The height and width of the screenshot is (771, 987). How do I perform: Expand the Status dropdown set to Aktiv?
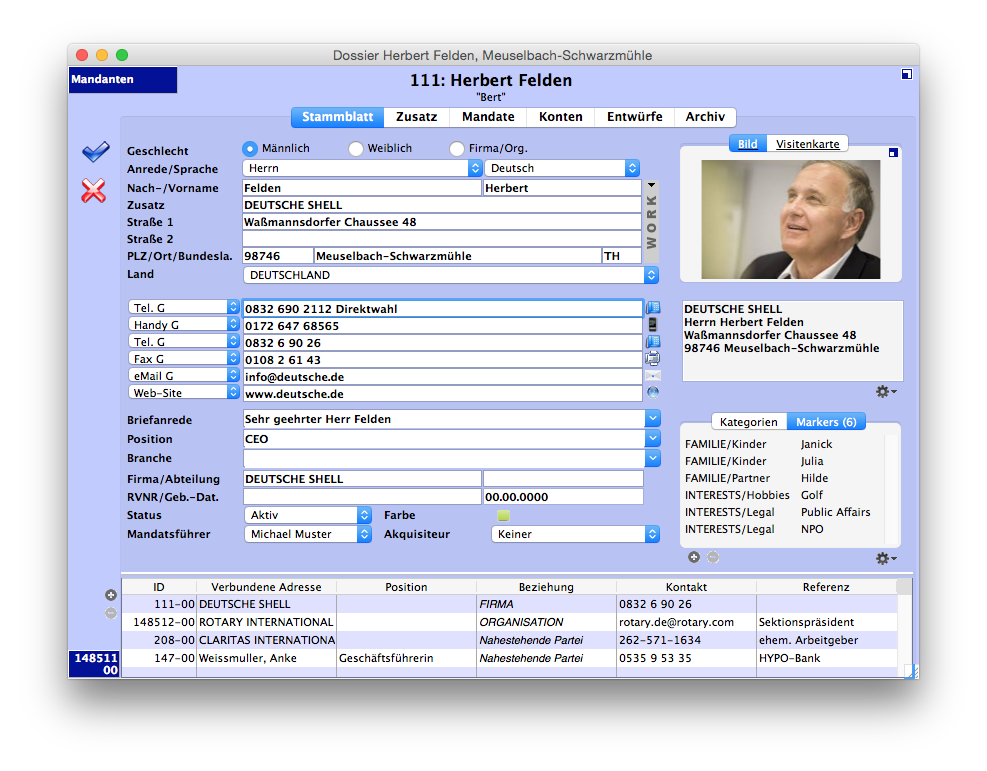click(366, 515)
